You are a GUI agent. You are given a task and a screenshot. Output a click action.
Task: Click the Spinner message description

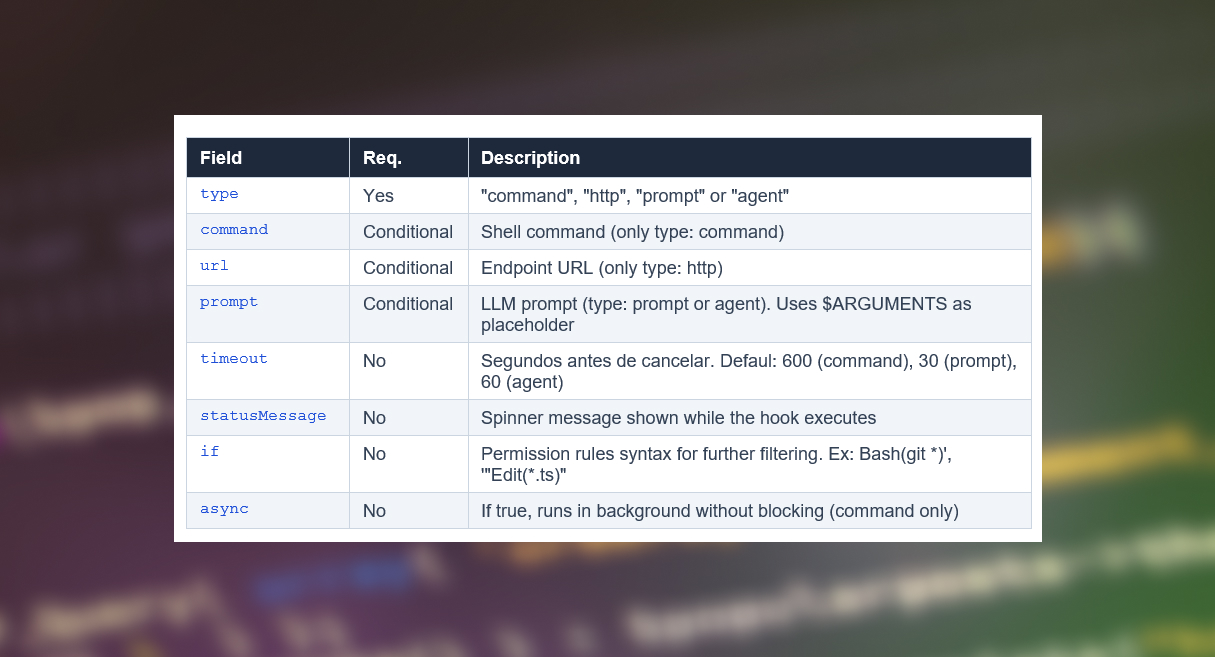pos(678,418)
